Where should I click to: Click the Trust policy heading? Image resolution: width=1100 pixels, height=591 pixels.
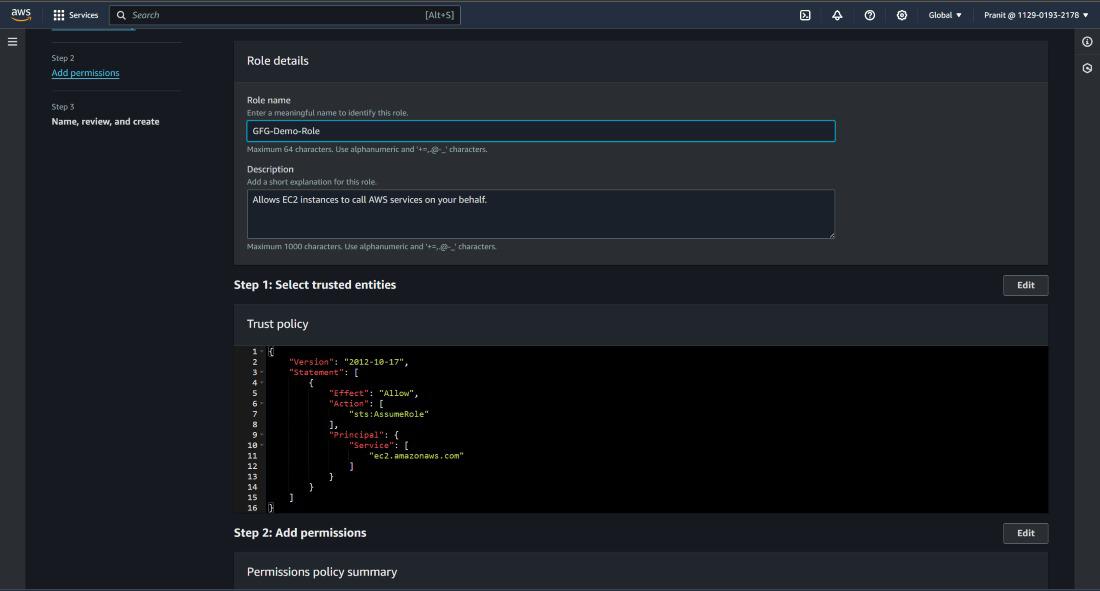click(x=277, y=324)
